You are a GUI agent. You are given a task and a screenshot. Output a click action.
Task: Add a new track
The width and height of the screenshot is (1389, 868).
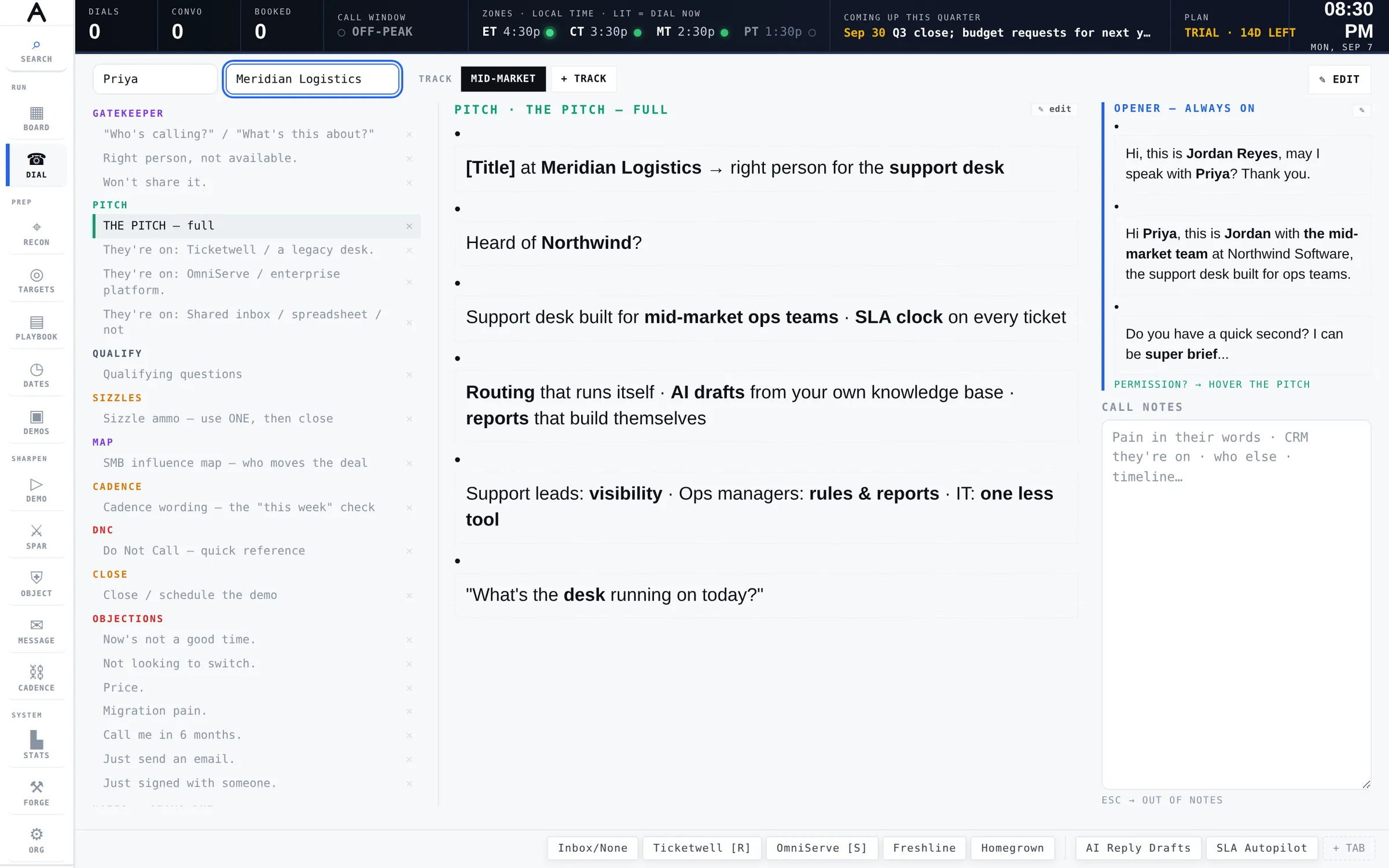pyautogui.click(x=583, y=79)
